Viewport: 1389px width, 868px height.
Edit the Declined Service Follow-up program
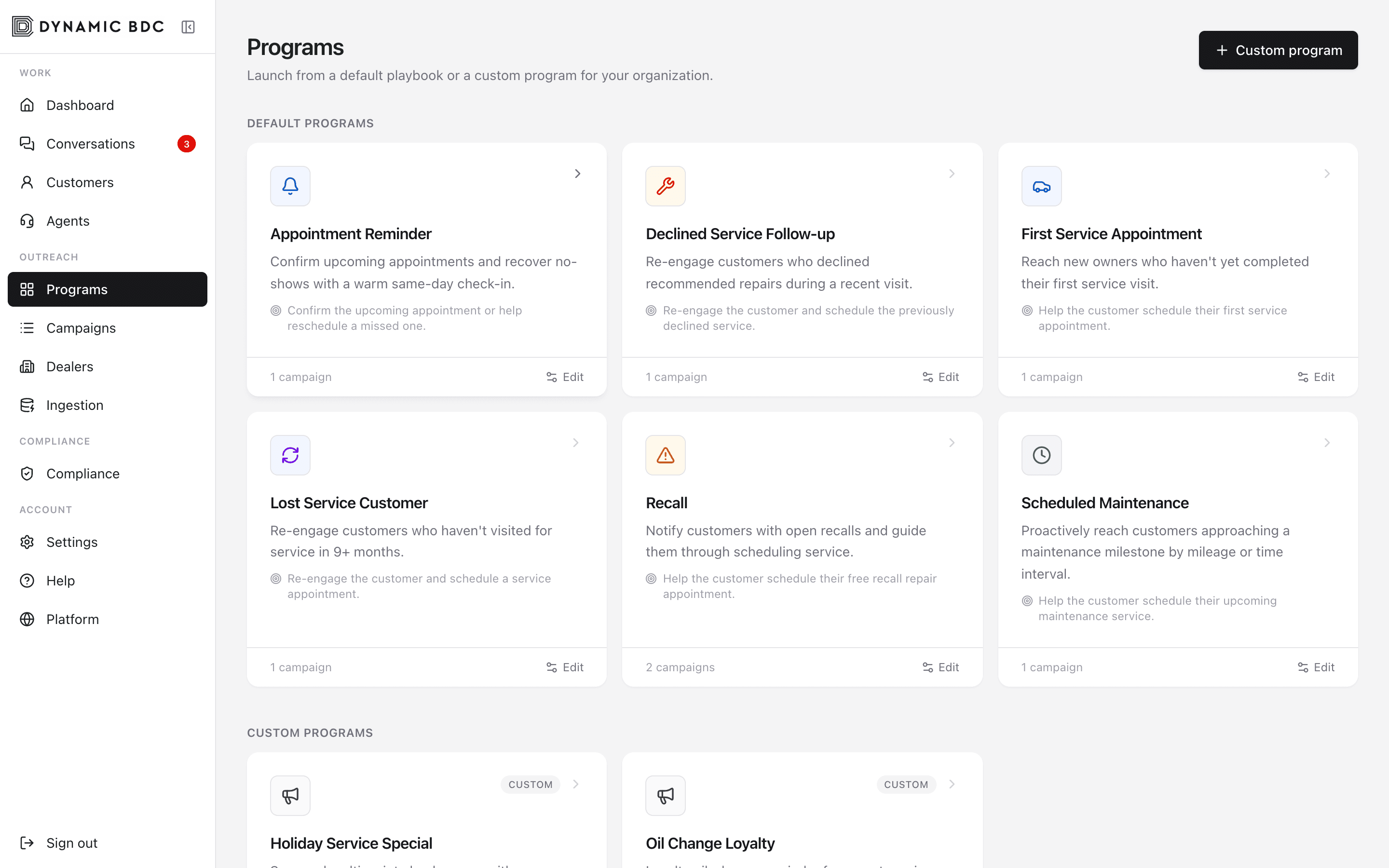coord(940,377)
